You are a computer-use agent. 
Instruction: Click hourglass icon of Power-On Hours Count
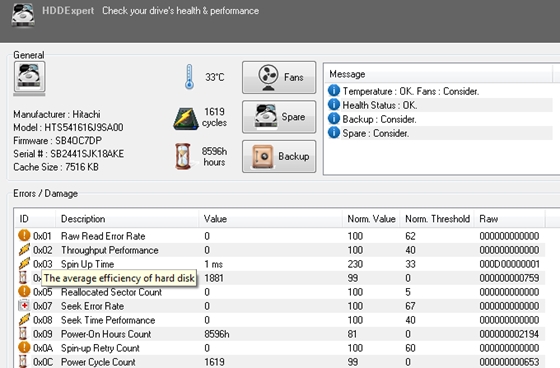click(23, 333)
